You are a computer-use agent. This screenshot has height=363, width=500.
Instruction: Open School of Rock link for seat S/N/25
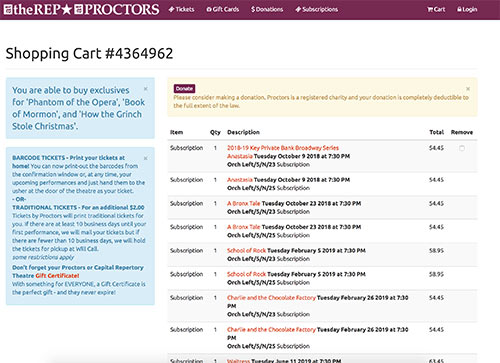point(246,274)
